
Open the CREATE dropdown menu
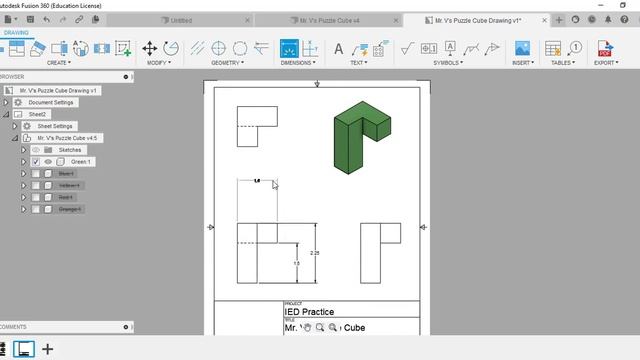point(59,63)
